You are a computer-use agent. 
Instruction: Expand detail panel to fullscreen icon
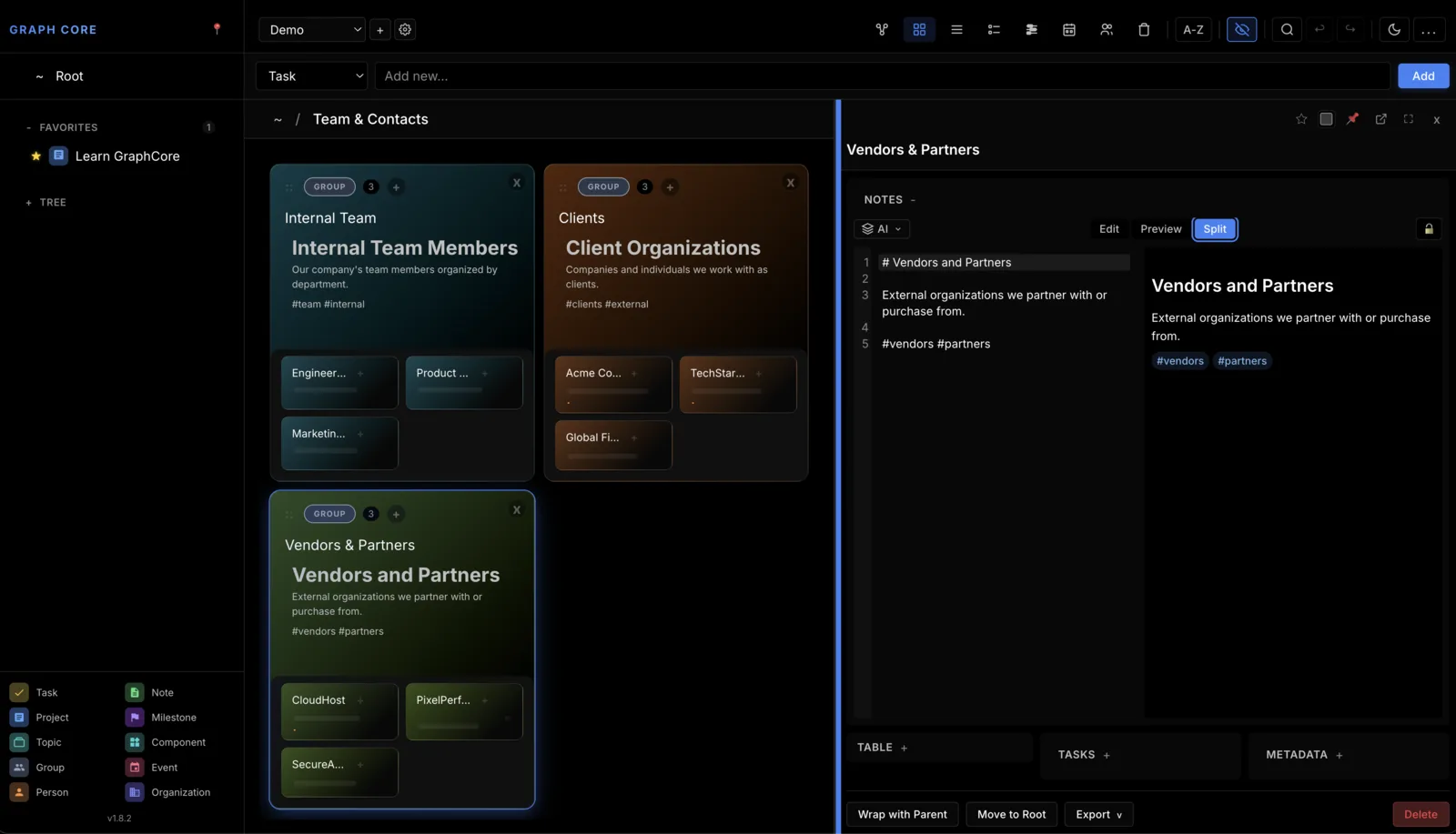[1409, 119]
